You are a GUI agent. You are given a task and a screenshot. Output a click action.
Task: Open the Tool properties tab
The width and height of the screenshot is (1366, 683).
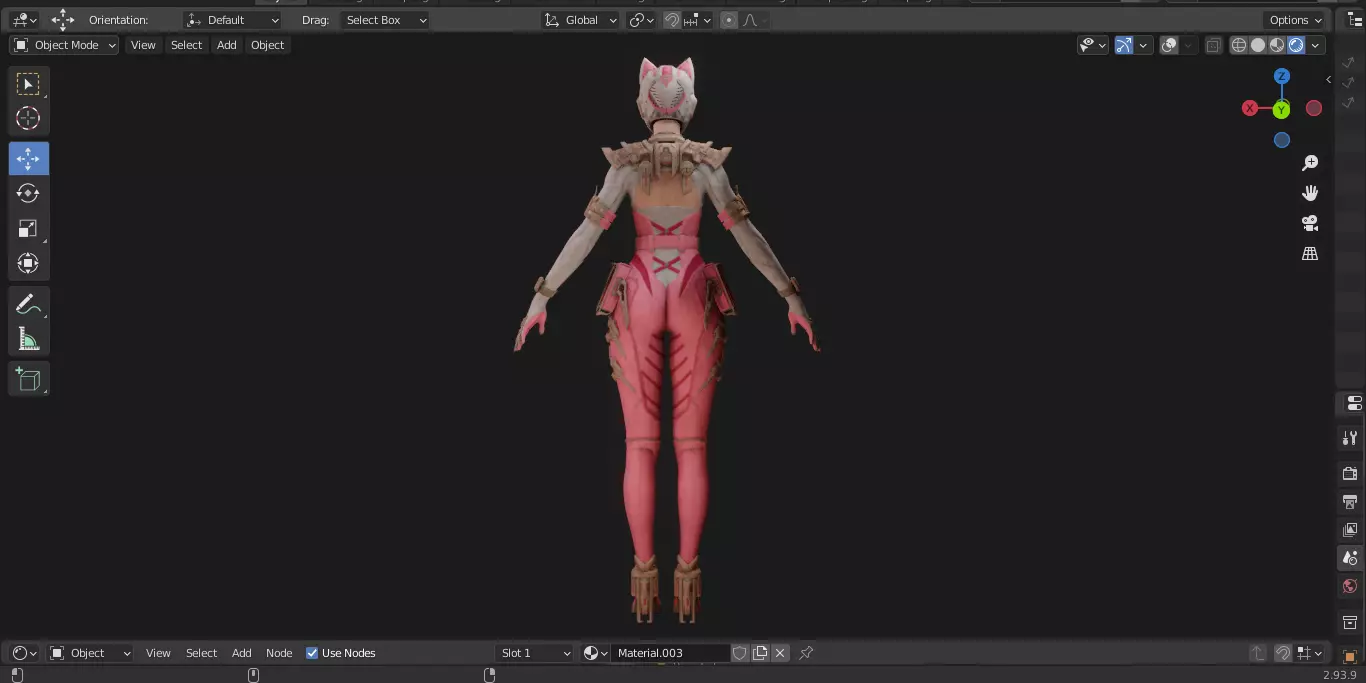click(1350, 438)
